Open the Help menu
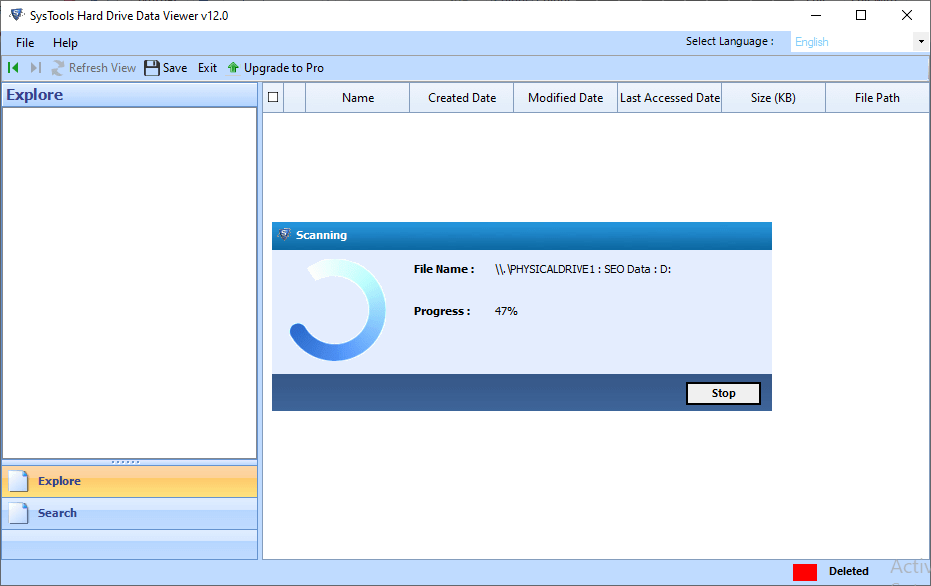 (65, 43)
